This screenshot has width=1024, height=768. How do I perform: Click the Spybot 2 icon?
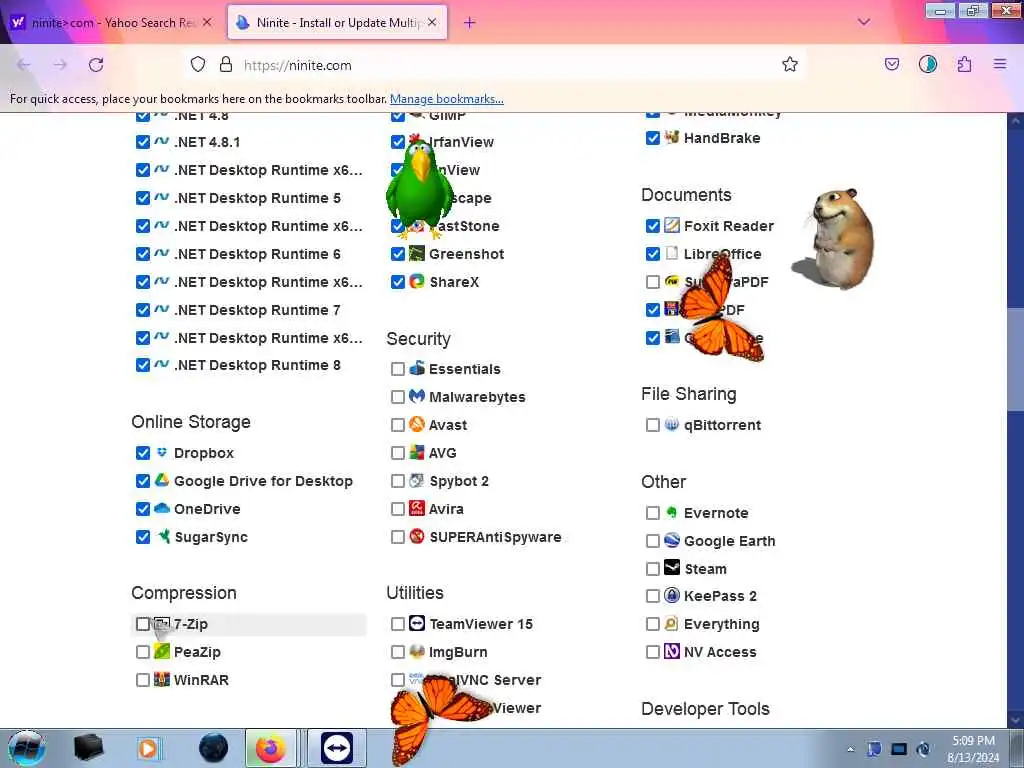(x=417, y=480)
